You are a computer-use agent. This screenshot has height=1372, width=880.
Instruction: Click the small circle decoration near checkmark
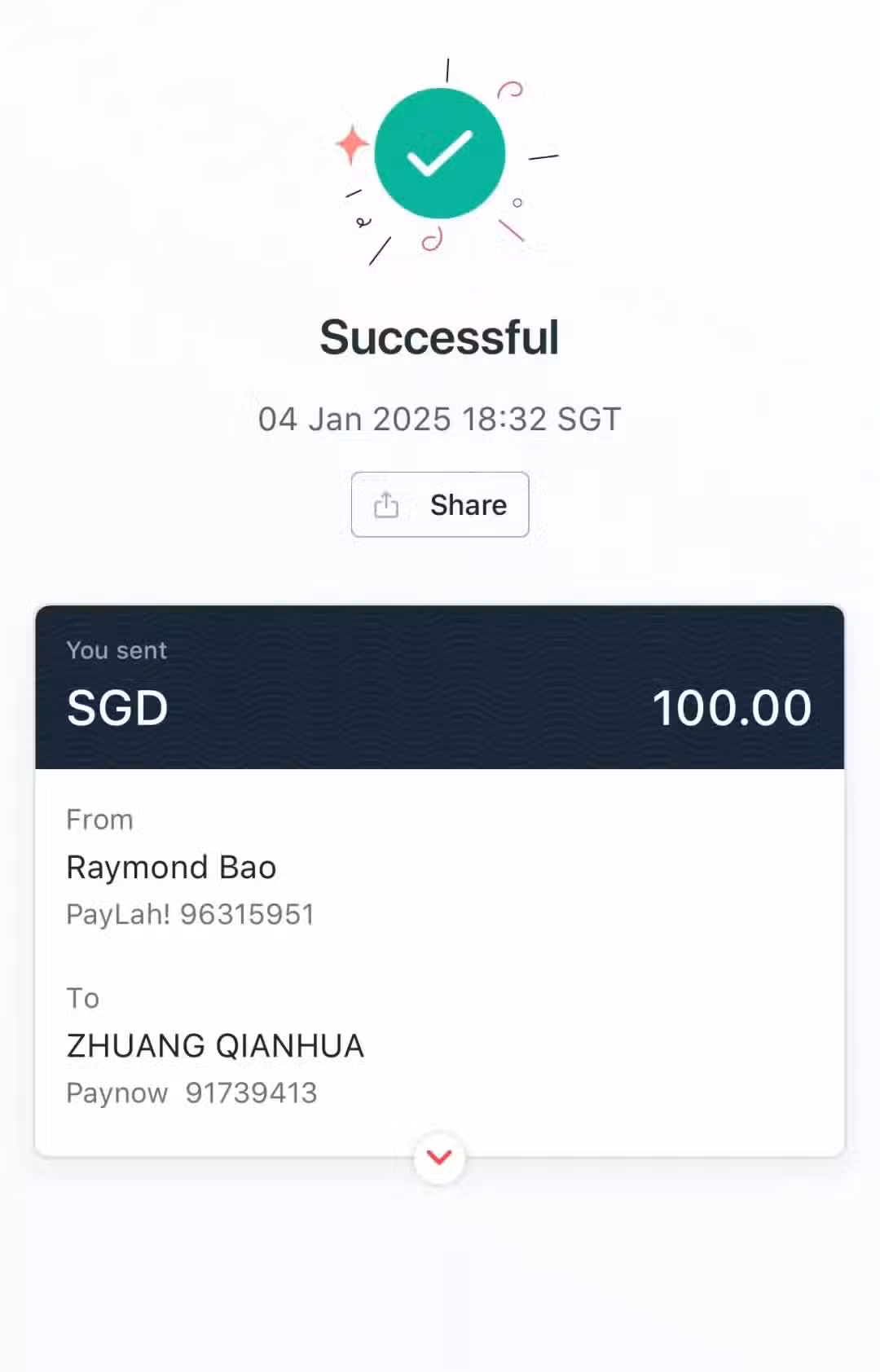(517, 202)
